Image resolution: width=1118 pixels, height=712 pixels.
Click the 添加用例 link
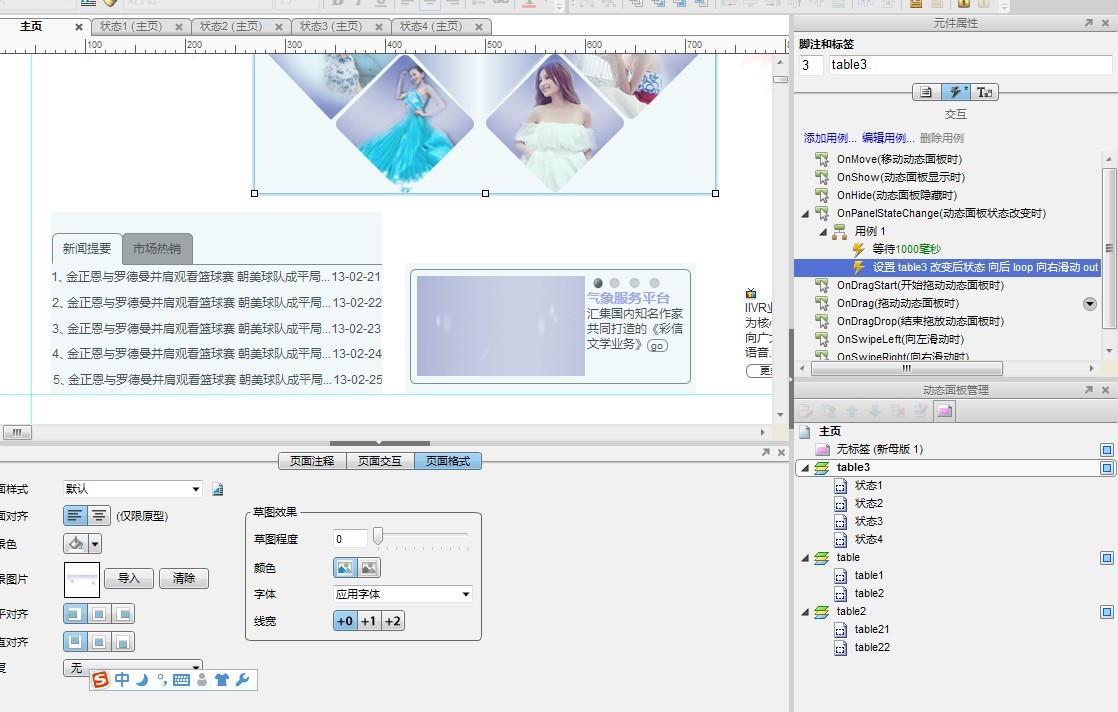[x=830, y=138]
